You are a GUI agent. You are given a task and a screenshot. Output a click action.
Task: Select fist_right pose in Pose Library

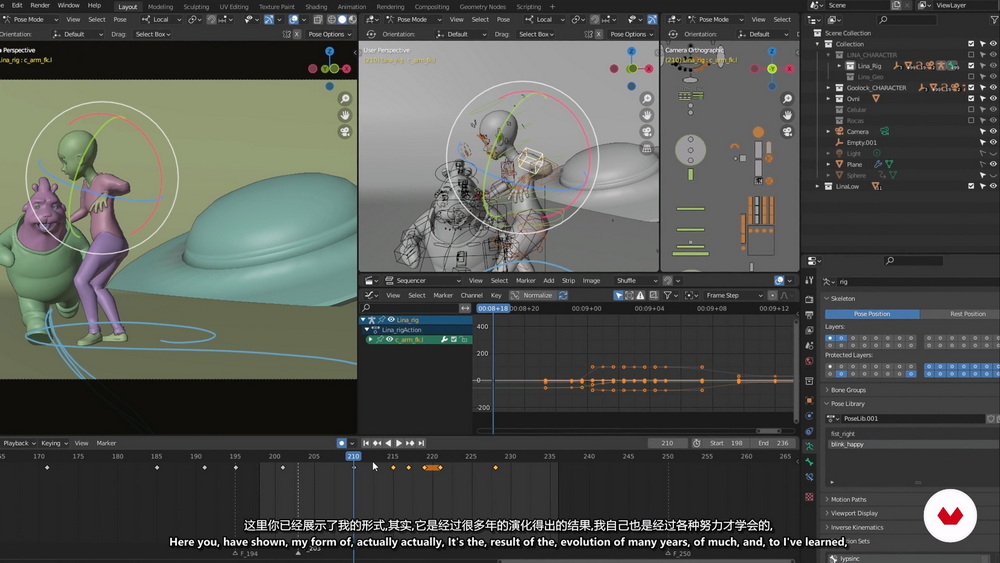coord(913,434)
